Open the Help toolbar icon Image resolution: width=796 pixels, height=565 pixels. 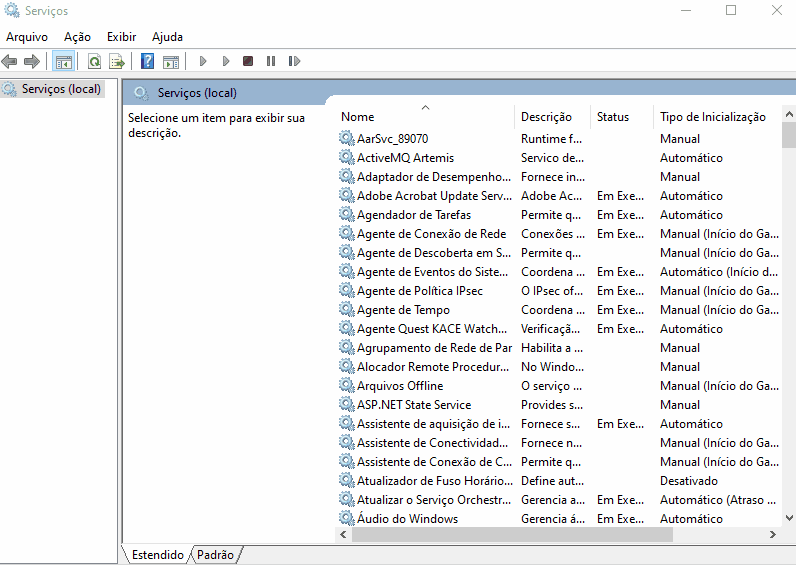coord(147,61)
